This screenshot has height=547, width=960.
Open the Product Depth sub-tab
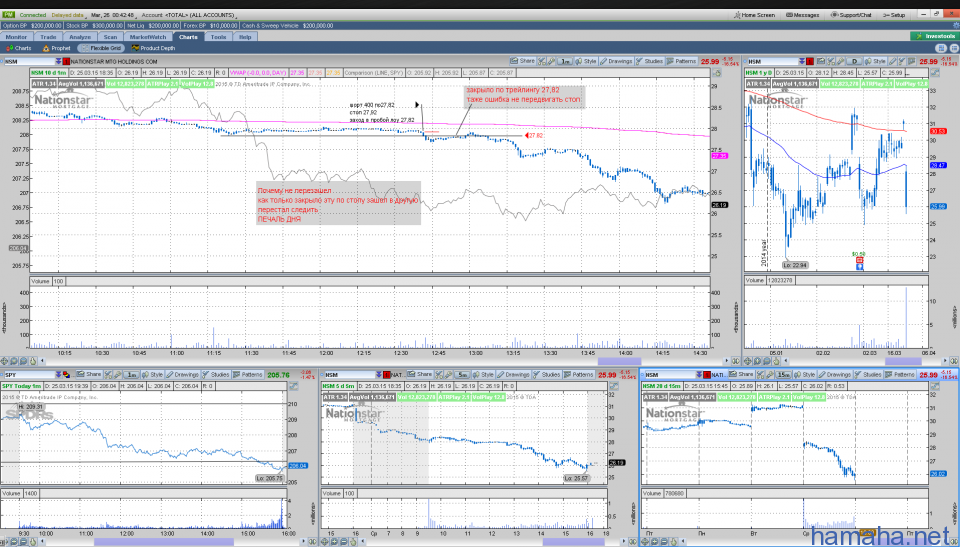(x=153, y=48)
